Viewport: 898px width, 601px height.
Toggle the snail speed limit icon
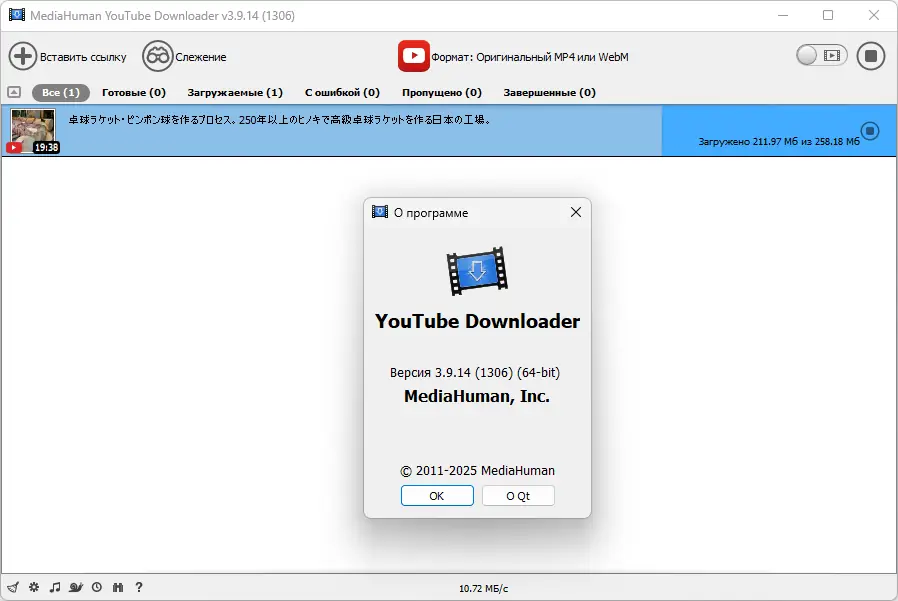tap(76, 587)
